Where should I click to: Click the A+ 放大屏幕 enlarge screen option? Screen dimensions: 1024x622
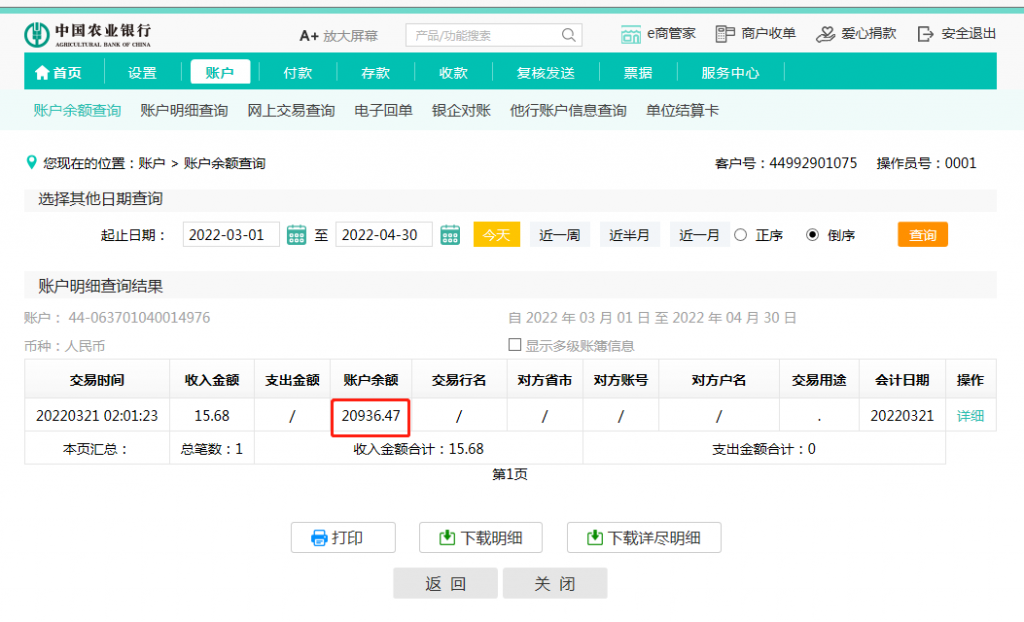pyautogui.click(x=338, y=35)
